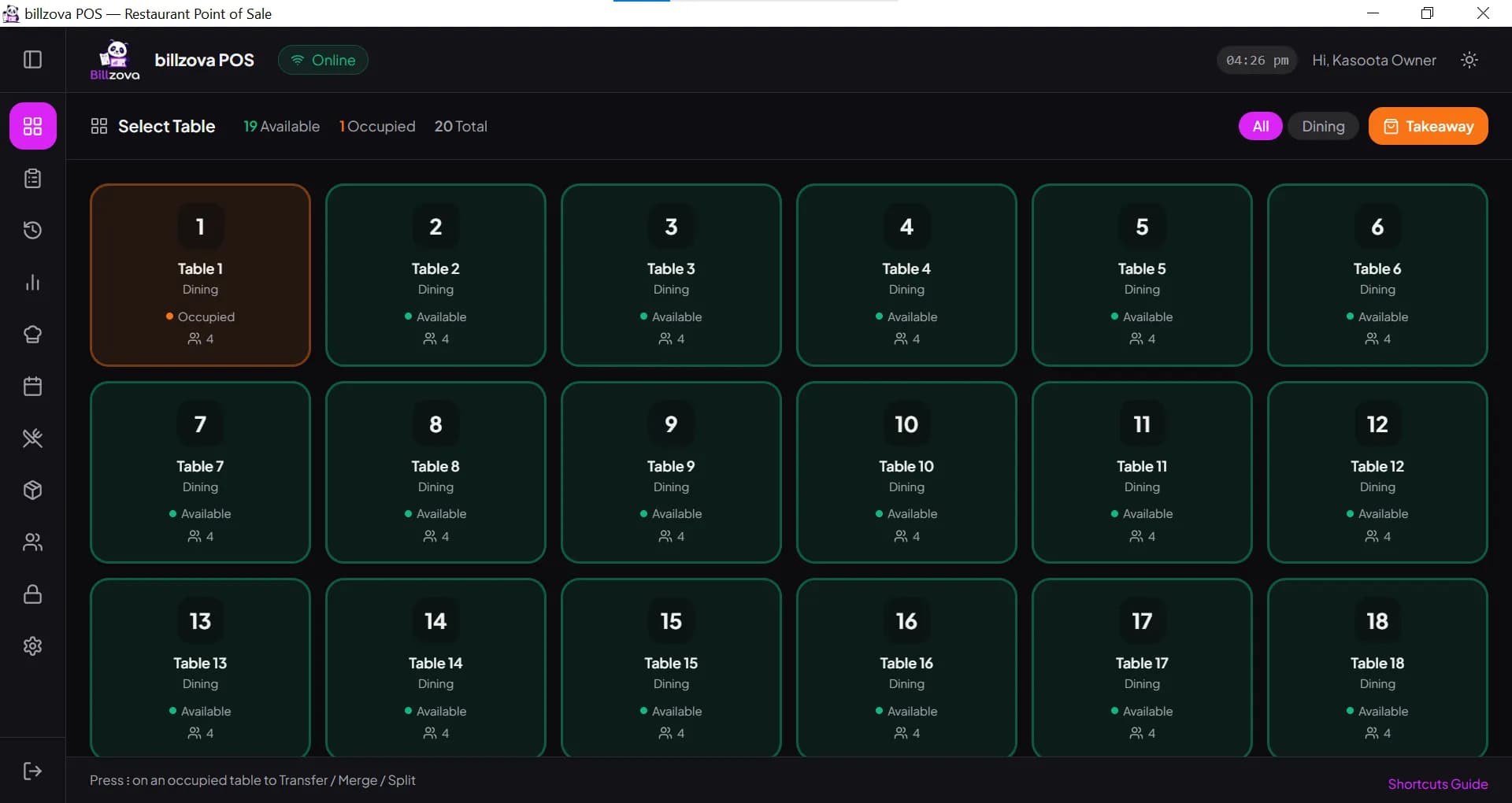Open the Shortcuts Guide link

(x=1437, y=784)
